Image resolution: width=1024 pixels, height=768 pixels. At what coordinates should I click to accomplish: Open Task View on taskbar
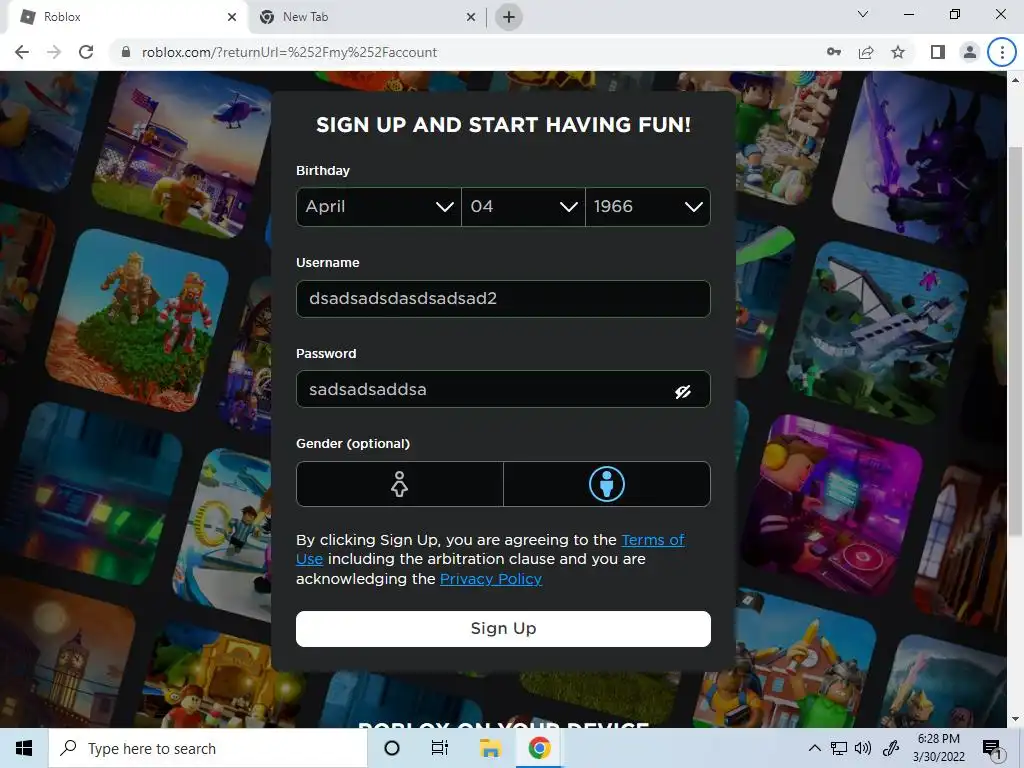click(440, 748)
